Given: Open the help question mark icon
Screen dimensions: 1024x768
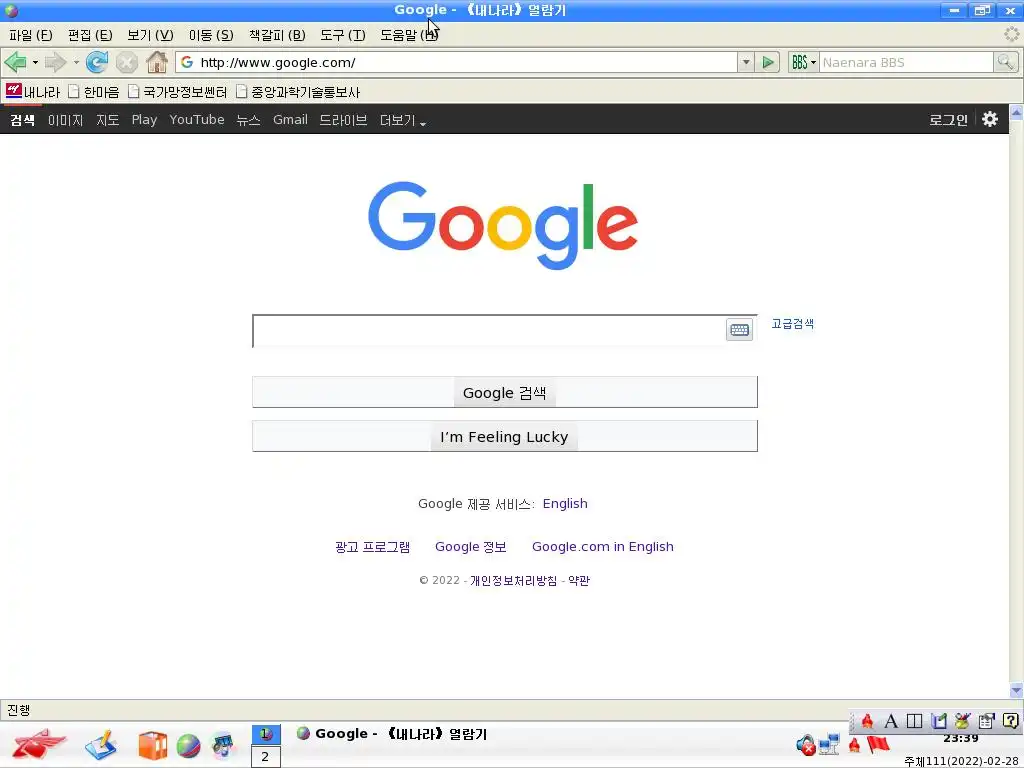Looking at the screenshot, I should (x=1010, y=721).
